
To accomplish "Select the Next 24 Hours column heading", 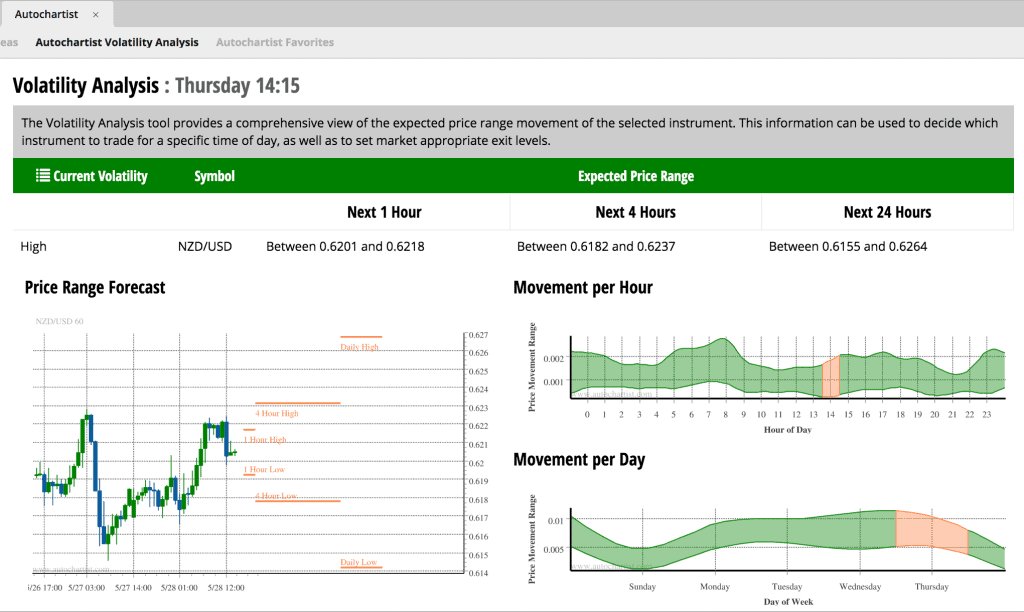I will pos(888,212).
